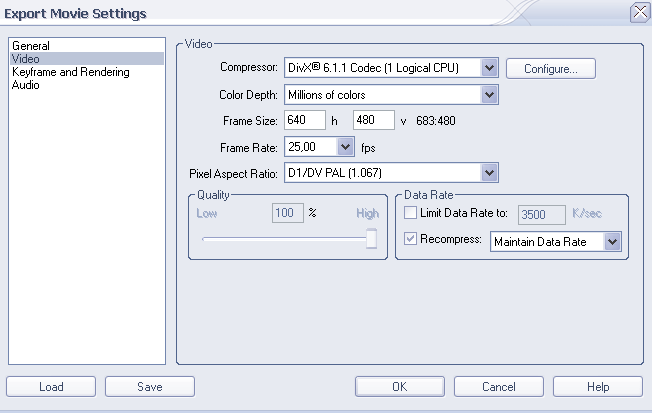Click the Configure... button
This screenshot has width=652, height=413.
[x=551, y=69]
